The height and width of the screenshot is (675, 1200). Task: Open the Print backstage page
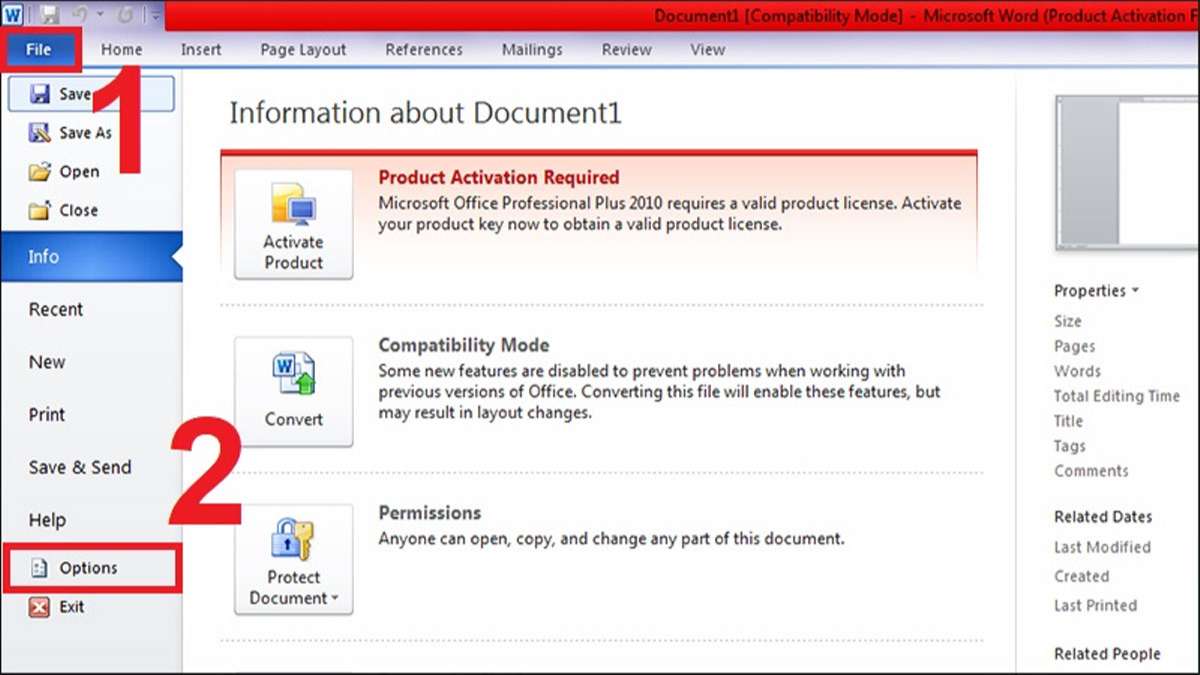click(48, 414)
